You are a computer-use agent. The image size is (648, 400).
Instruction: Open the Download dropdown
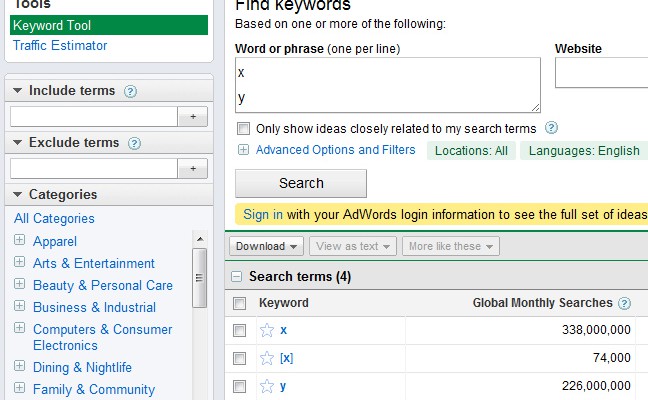coord(266,246)
